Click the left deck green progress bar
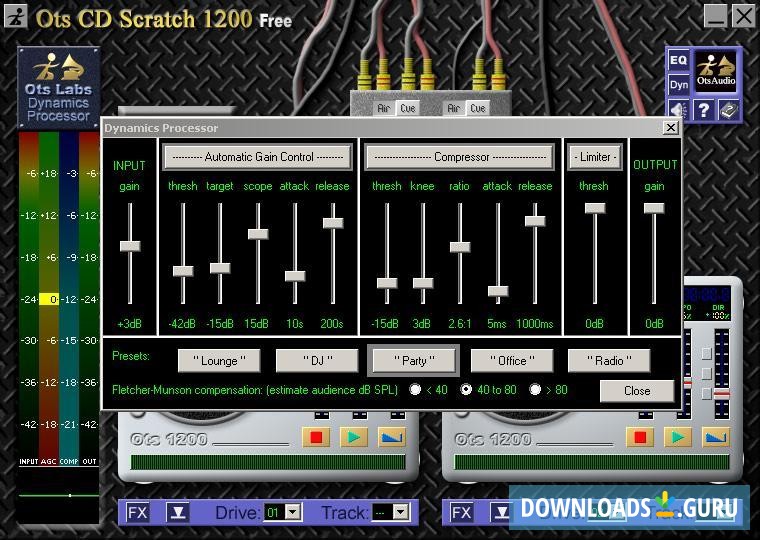 coord(268,462)
